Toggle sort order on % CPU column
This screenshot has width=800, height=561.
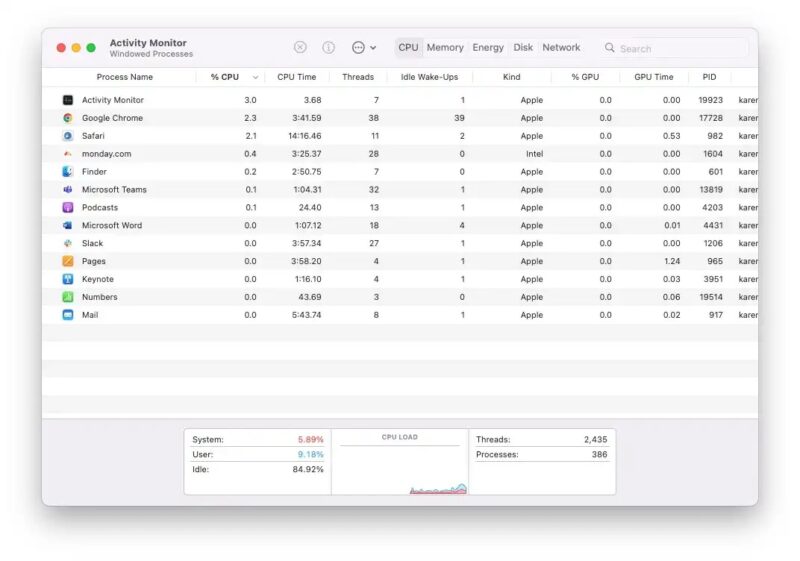(x=234, y=77)
